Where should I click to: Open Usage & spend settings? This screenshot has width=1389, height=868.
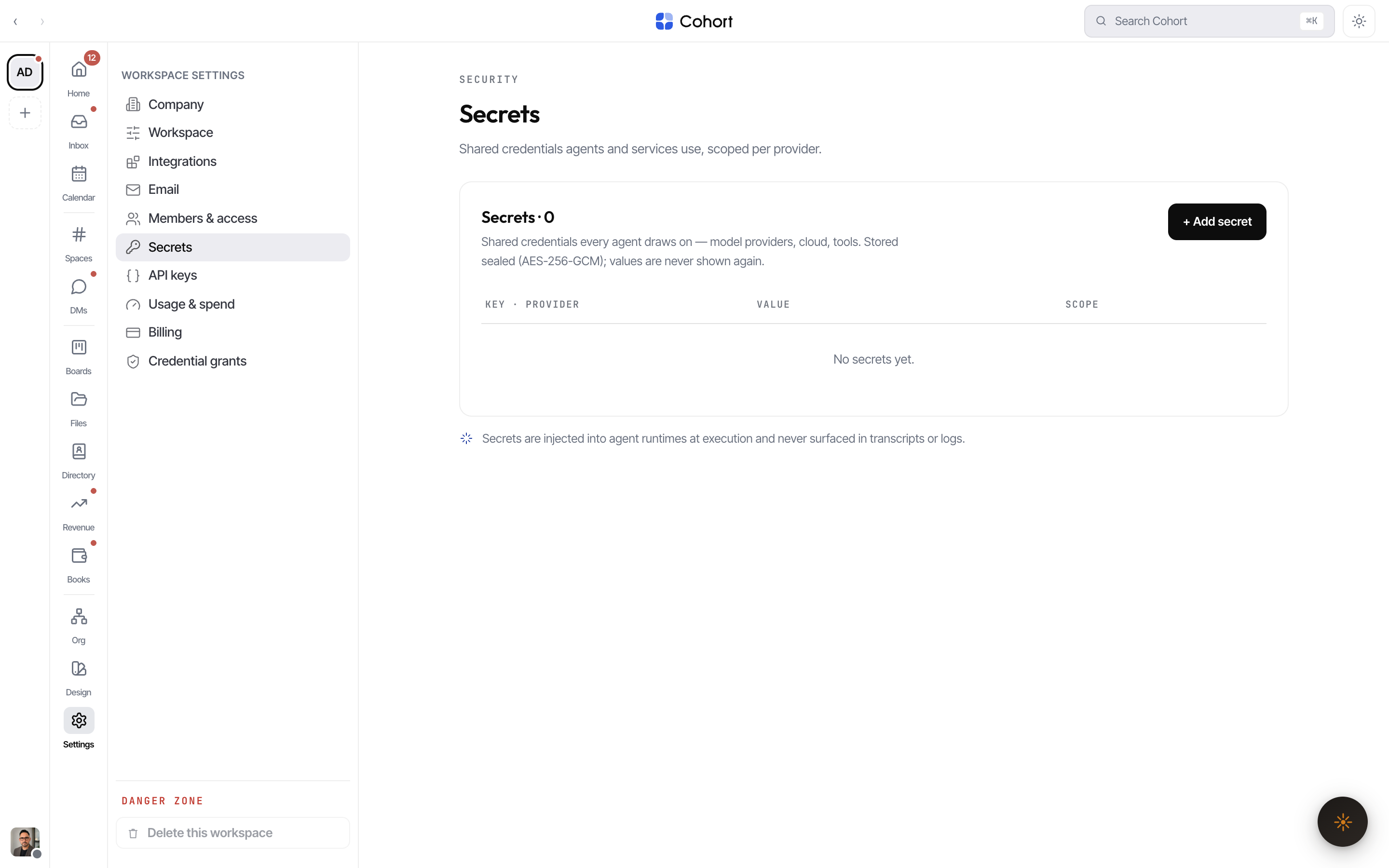coord(232,304)
